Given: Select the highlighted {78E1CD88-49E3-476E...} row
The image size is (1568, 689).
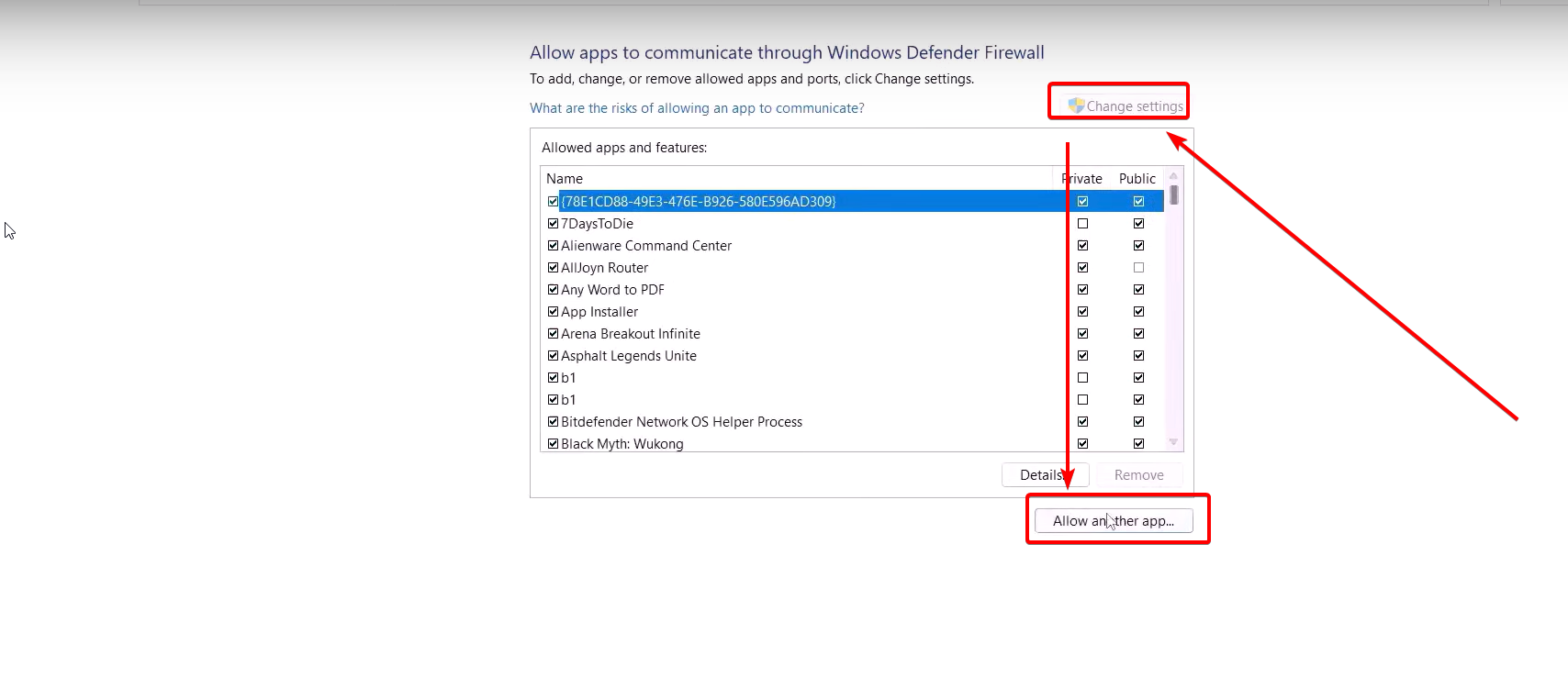Looking at the screenshot, I should click(853, 202).
